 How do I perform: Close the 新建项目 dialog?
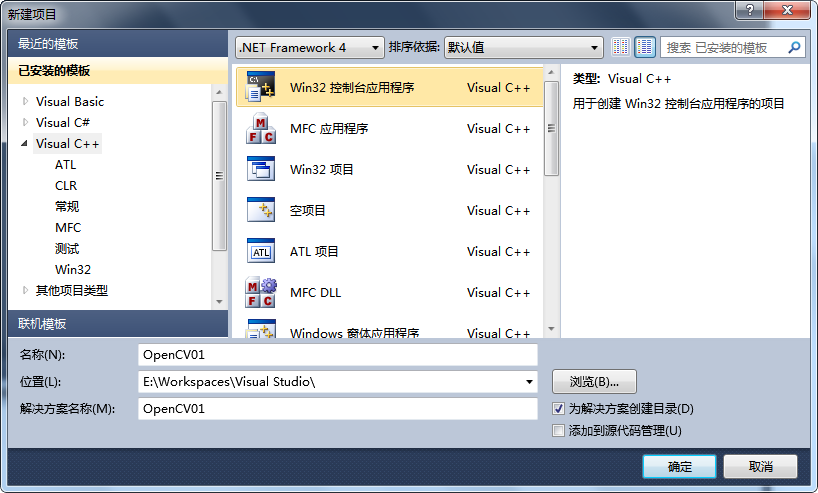pyautogui.click(x=787, y=10)
